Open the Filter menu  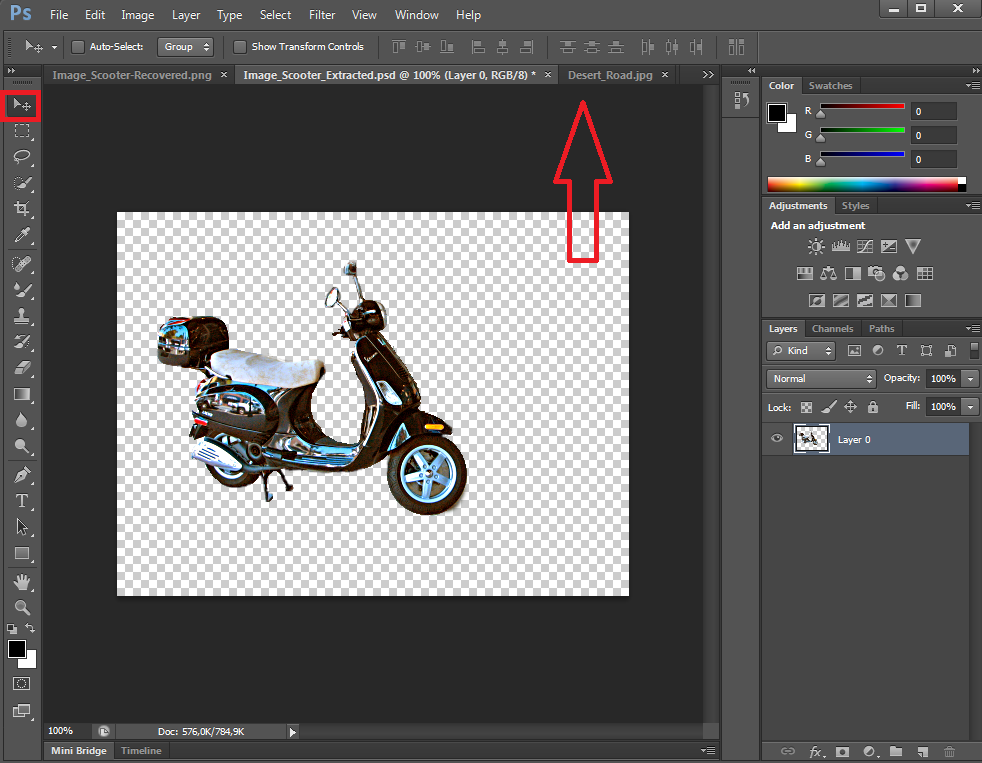click(321, 14)
